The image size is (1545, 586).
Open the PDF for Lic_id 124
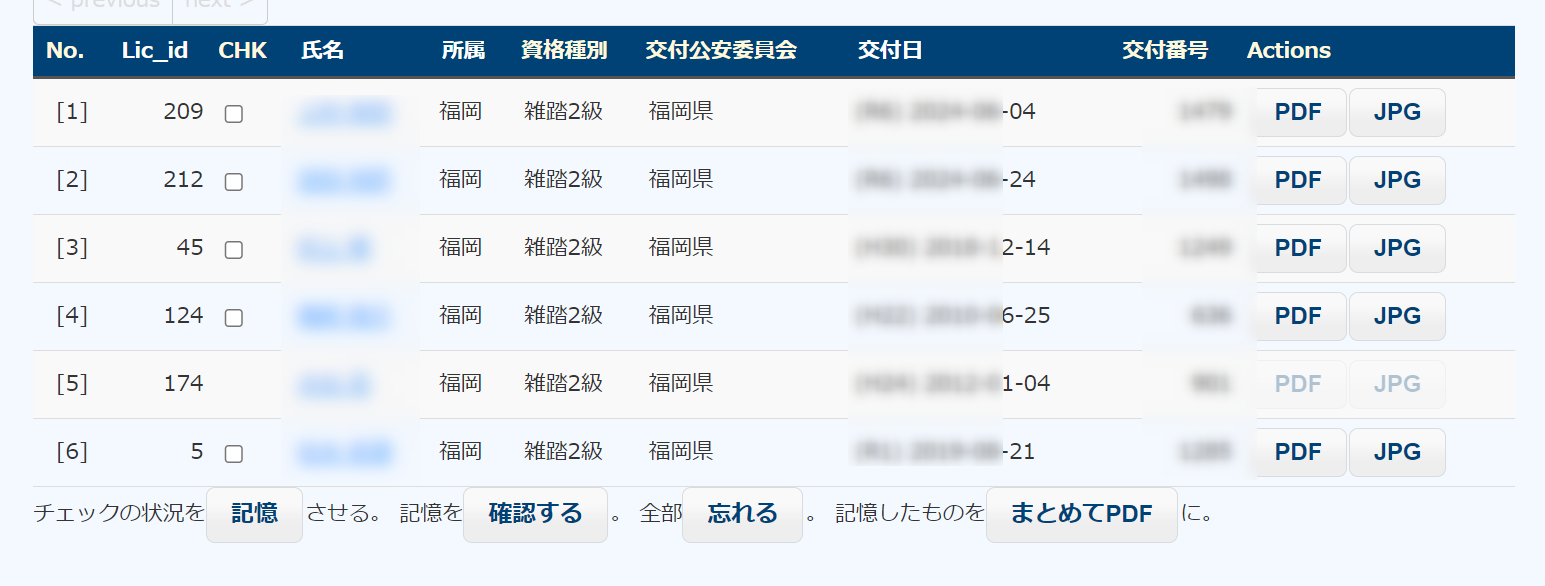(x=1298, y=317)
